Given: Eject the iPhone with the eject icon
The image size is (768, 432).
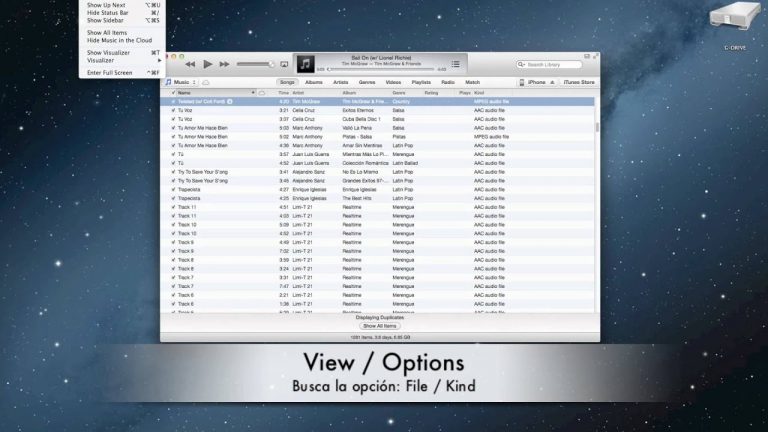Looking at the screenshot, I should [552, 82].
